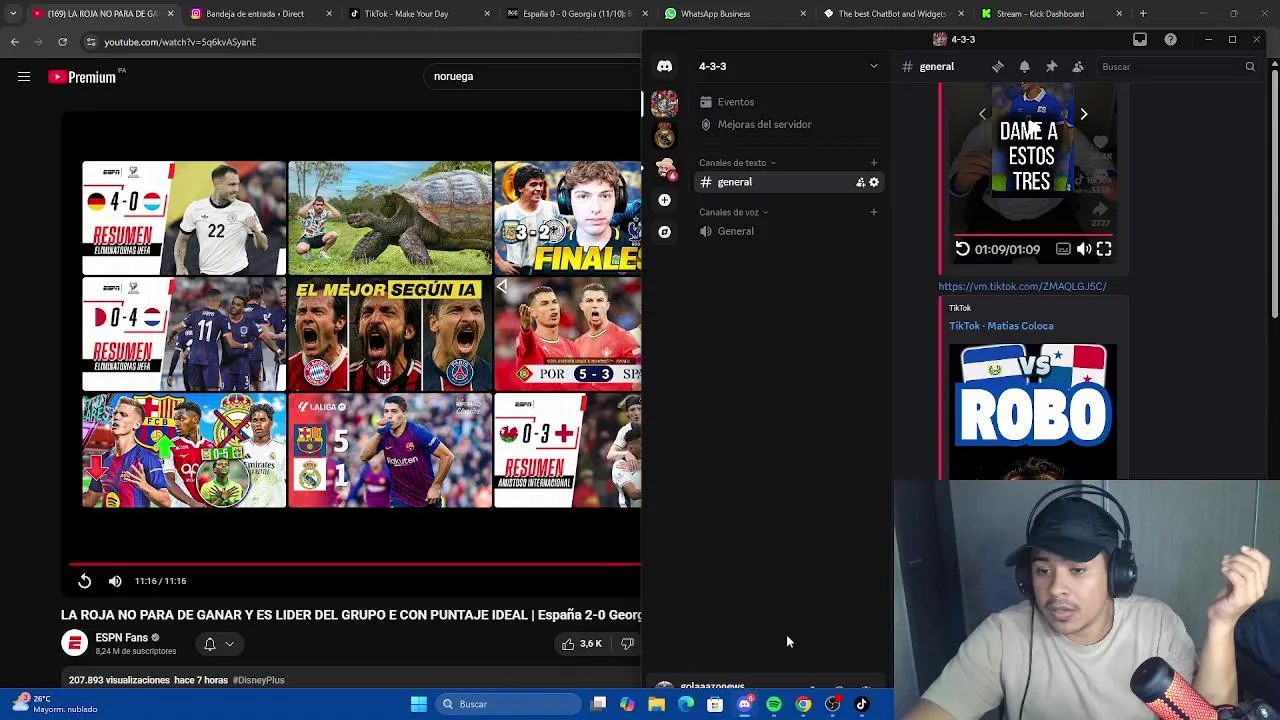Replay the embedded TikTok video in Discord
The image size is (1280, 720).
(x=962, y=249)
